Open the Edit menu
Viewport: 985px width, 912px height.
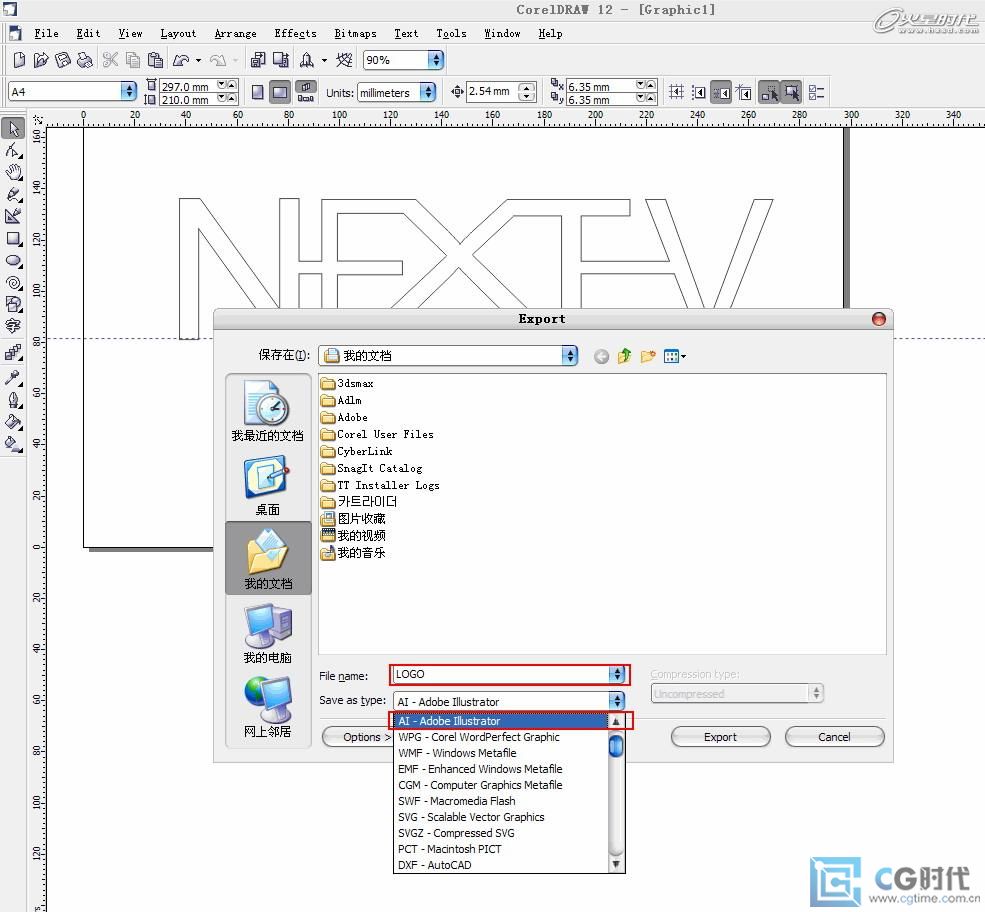[x=88, y=33]
